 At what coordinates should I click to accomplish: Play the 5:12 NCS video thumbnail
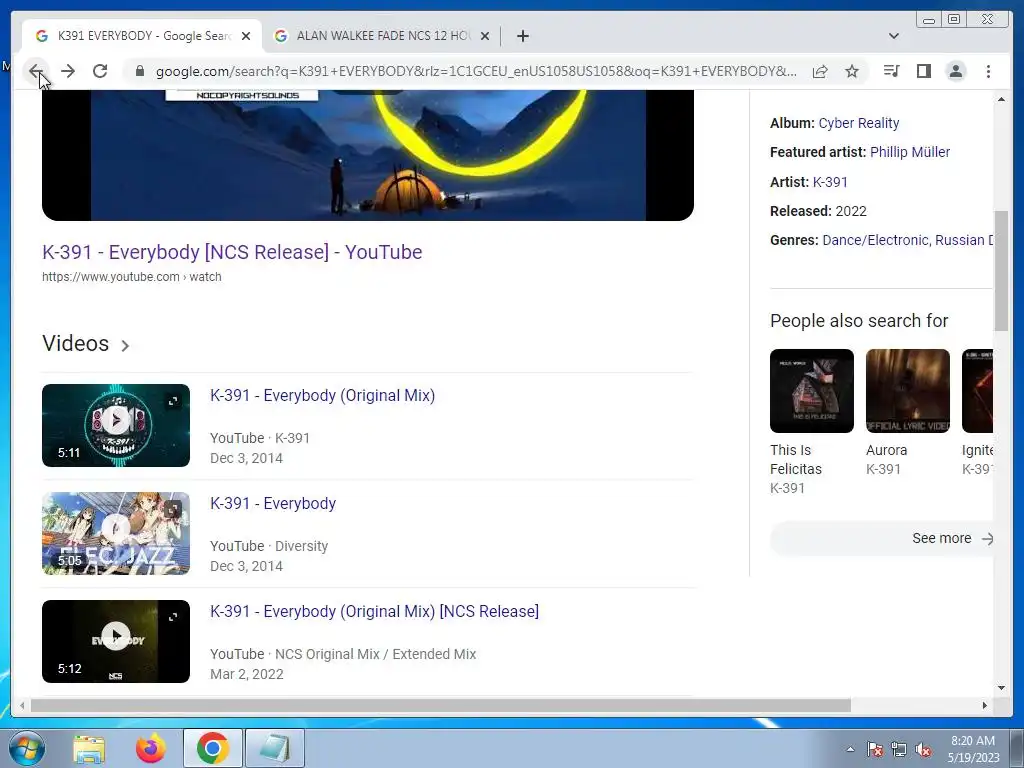[x=116, y=641]
